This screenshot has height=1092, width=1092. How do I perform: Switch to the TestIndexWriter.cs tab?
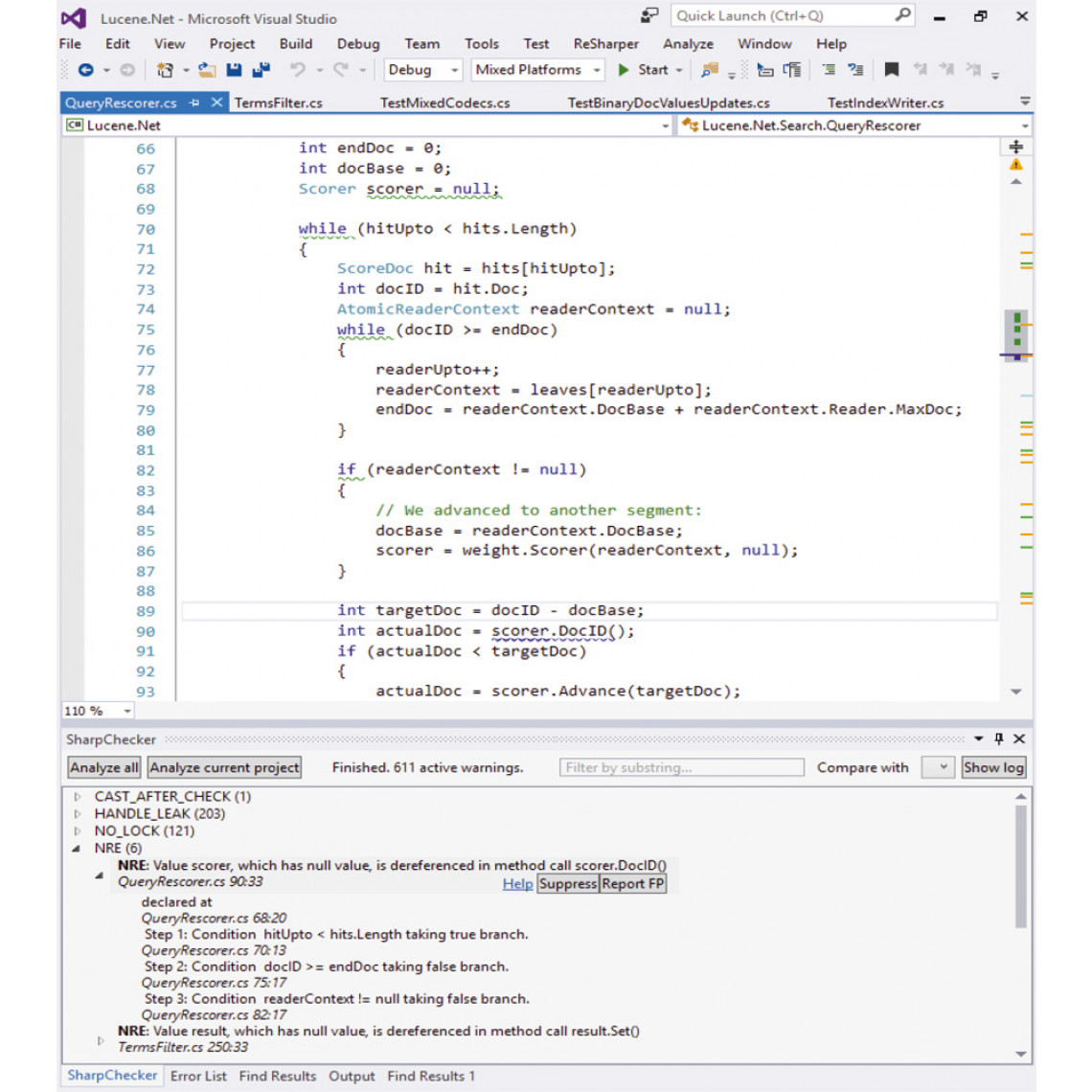[x=886, y=103]
